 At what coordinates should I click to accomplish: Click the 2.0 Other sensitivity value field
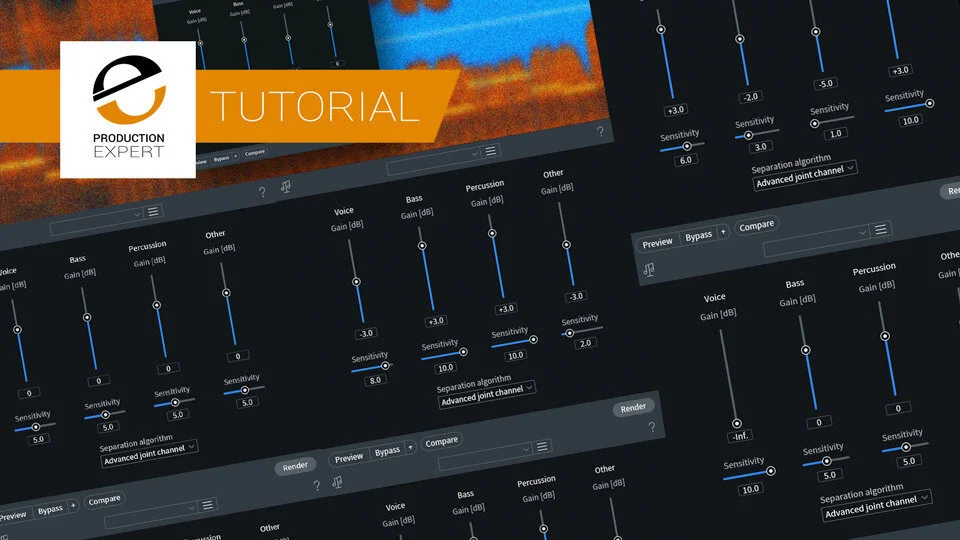click(585, 343)
